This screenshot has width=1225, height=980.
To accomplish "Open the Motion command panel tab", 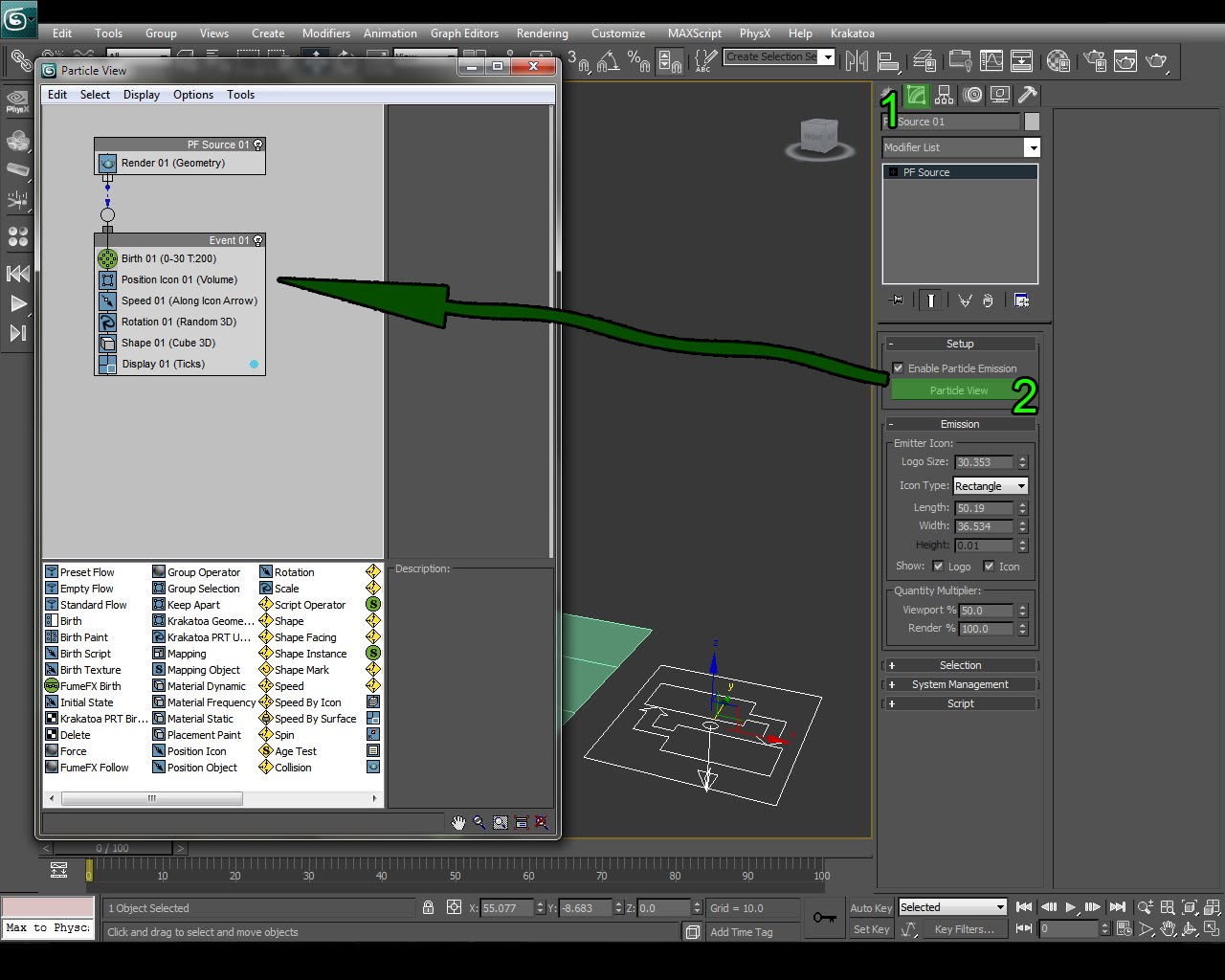I will pos(972,95).
